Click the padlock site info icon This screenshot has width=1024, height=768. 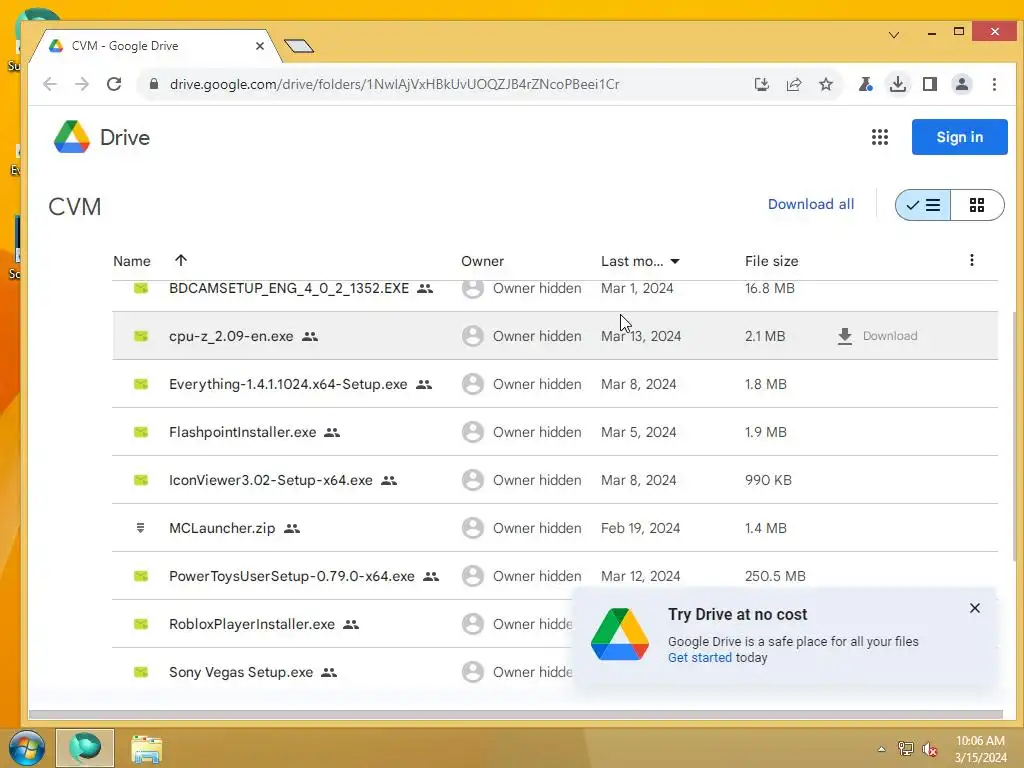click(x=154, y=84)
